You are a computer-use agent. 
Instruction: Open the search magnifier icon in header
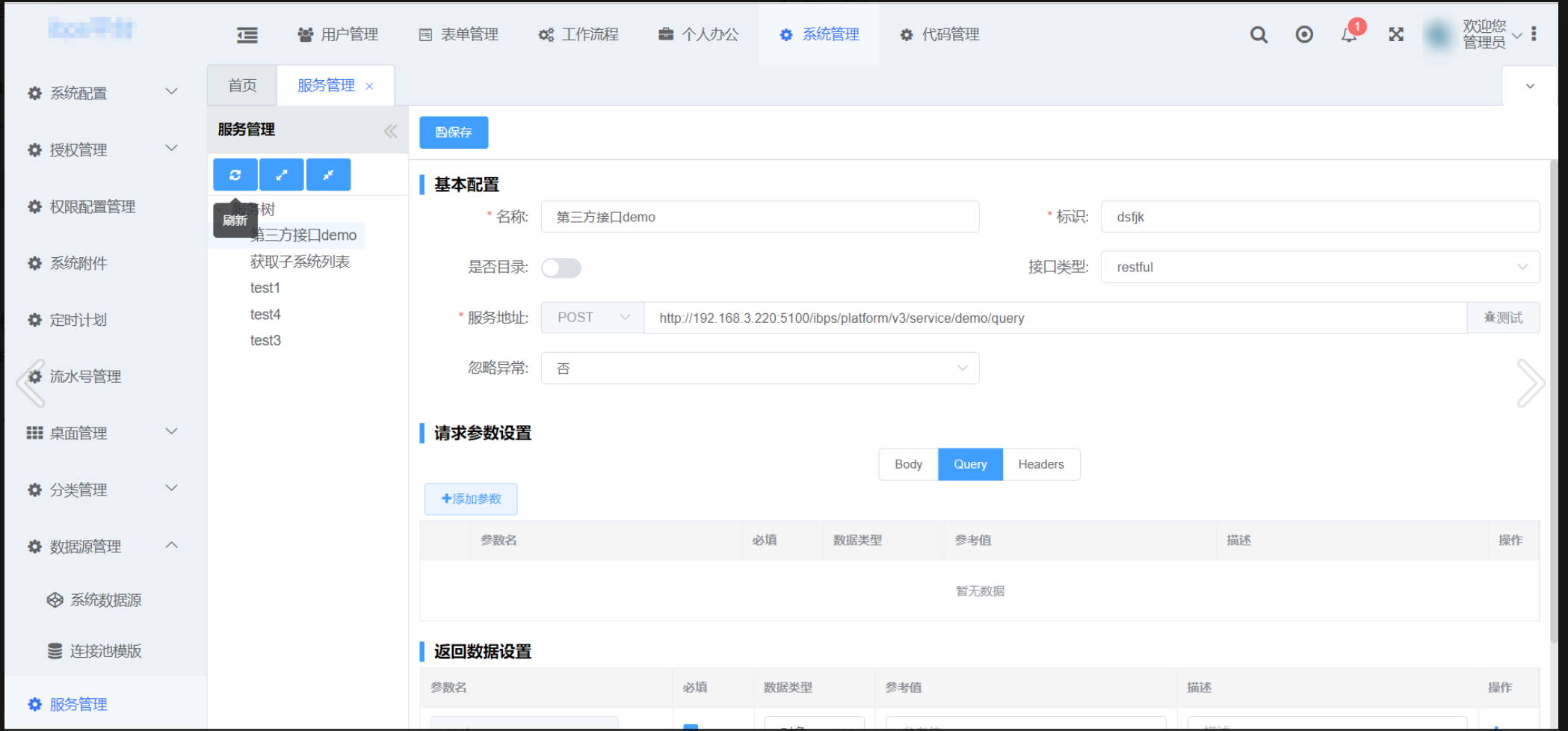[1259, 34]
